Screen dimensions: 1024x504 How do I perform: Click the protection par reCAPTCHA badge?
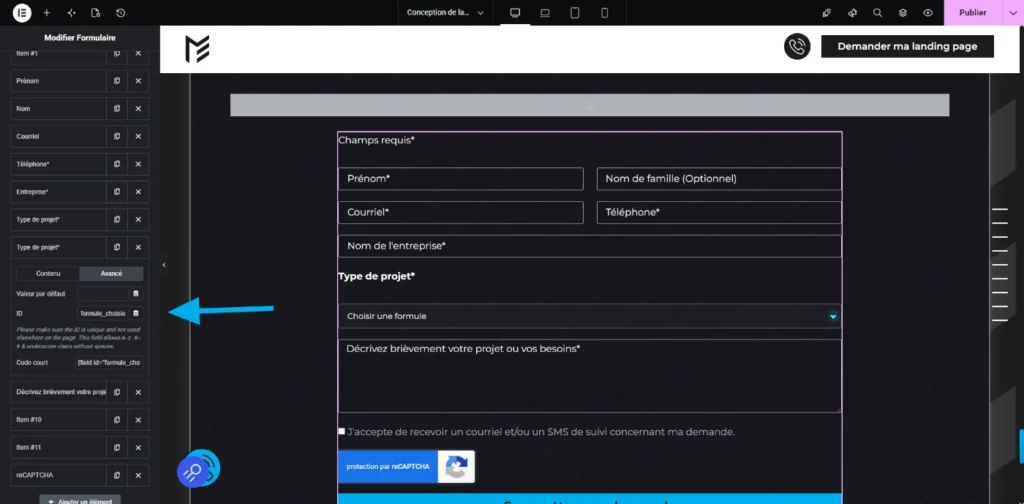[x=406, y=467]
